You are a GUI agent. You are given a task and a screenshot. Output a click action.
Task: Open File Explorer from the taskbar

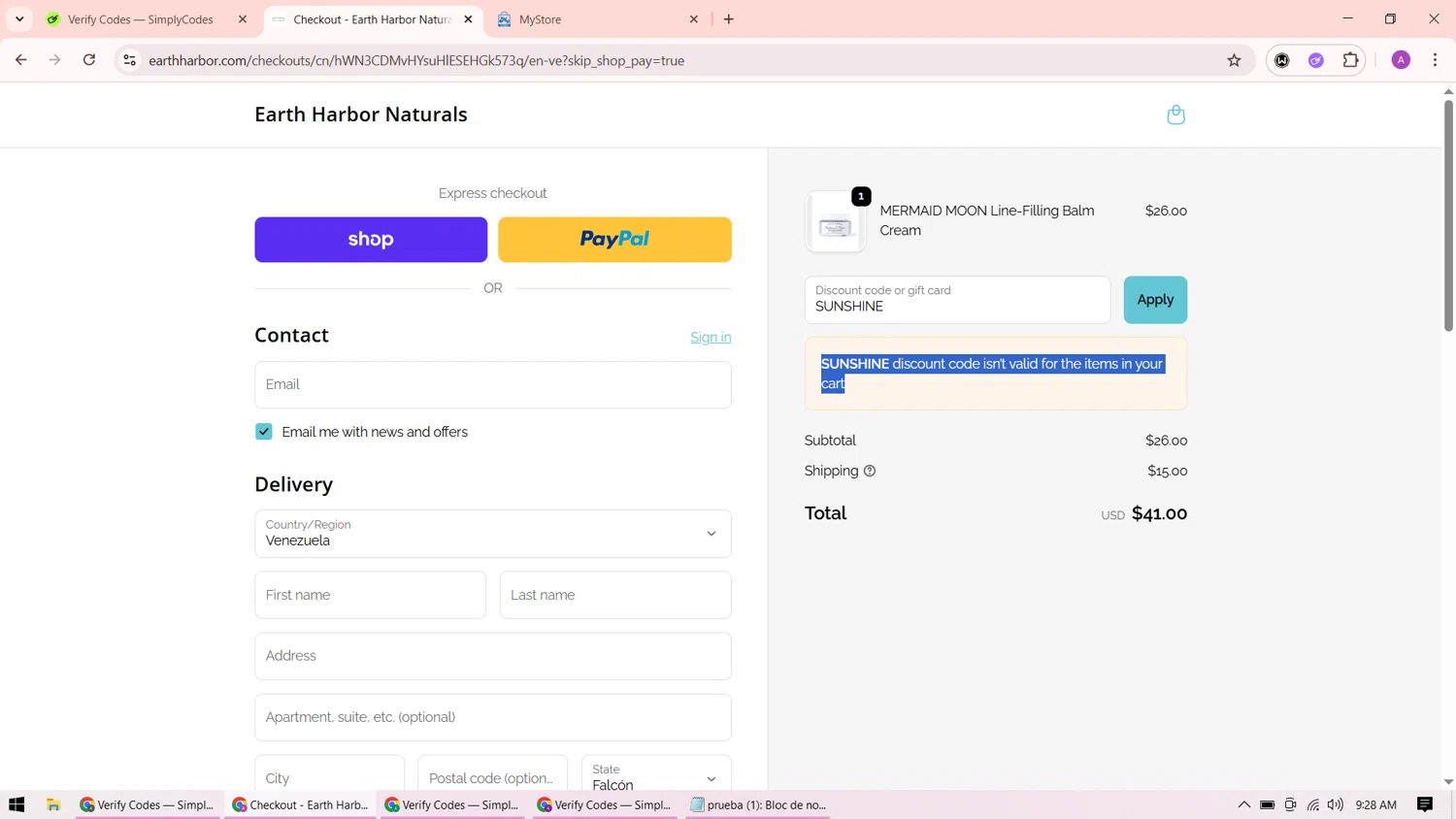point(53,804)
